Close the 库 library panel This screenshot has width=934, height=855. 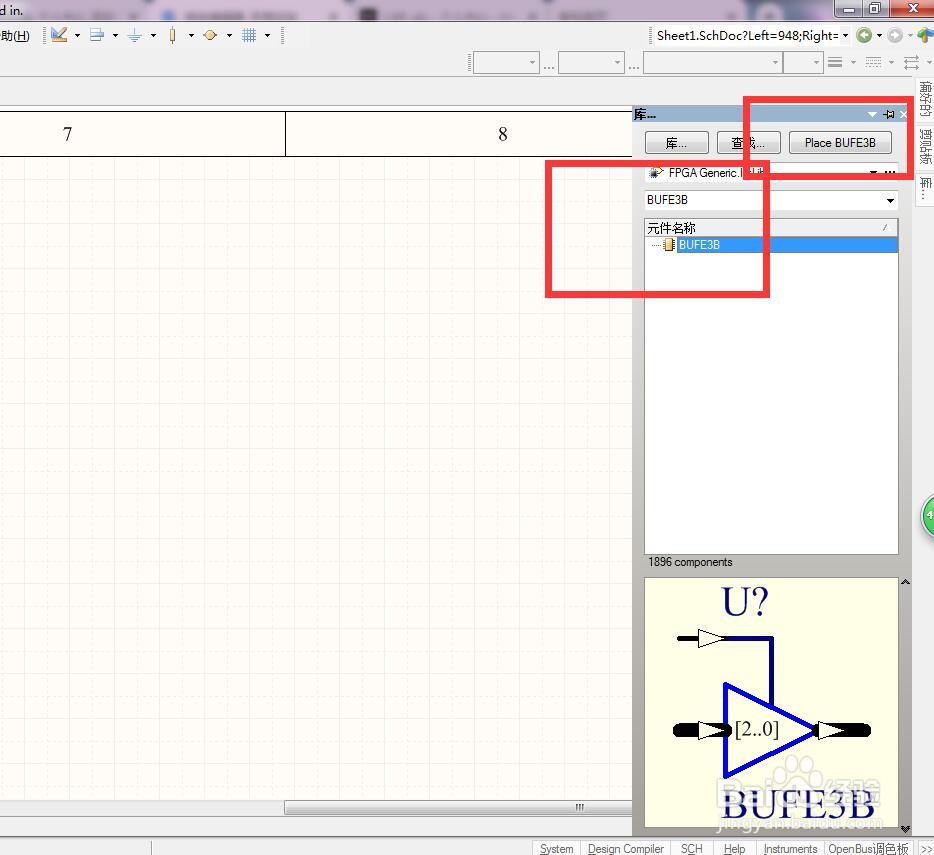pos(904,114)
